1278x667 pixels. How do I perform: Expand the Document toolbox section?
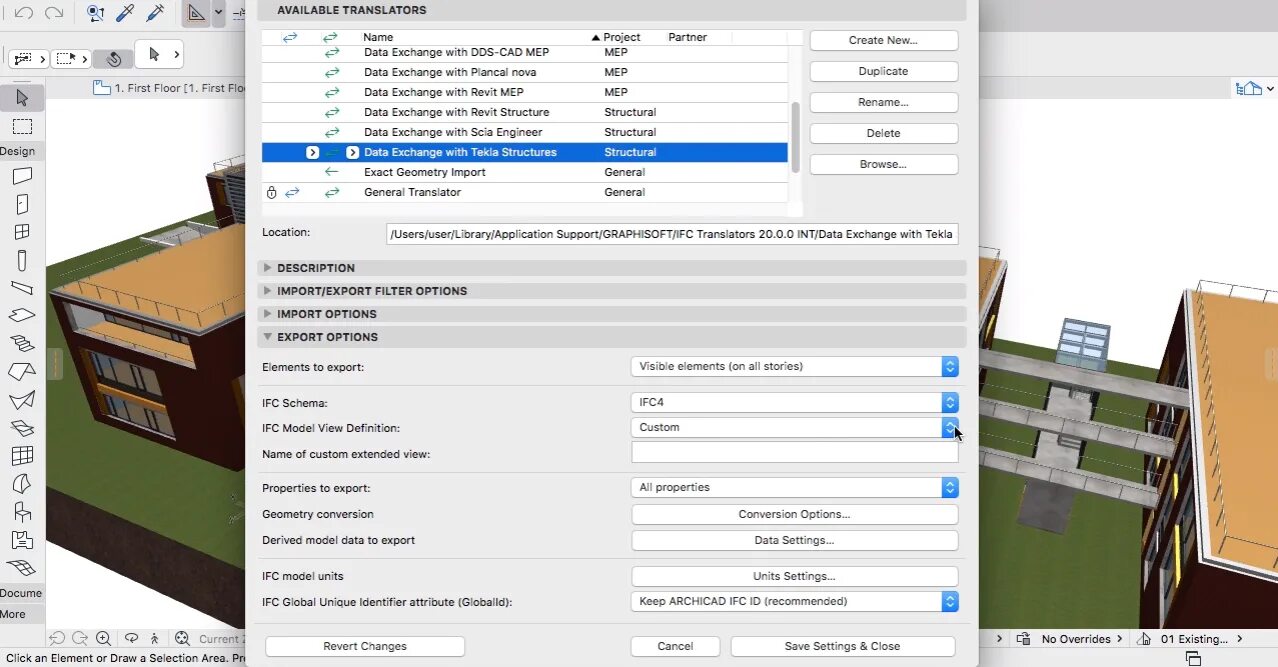[20, 593]
